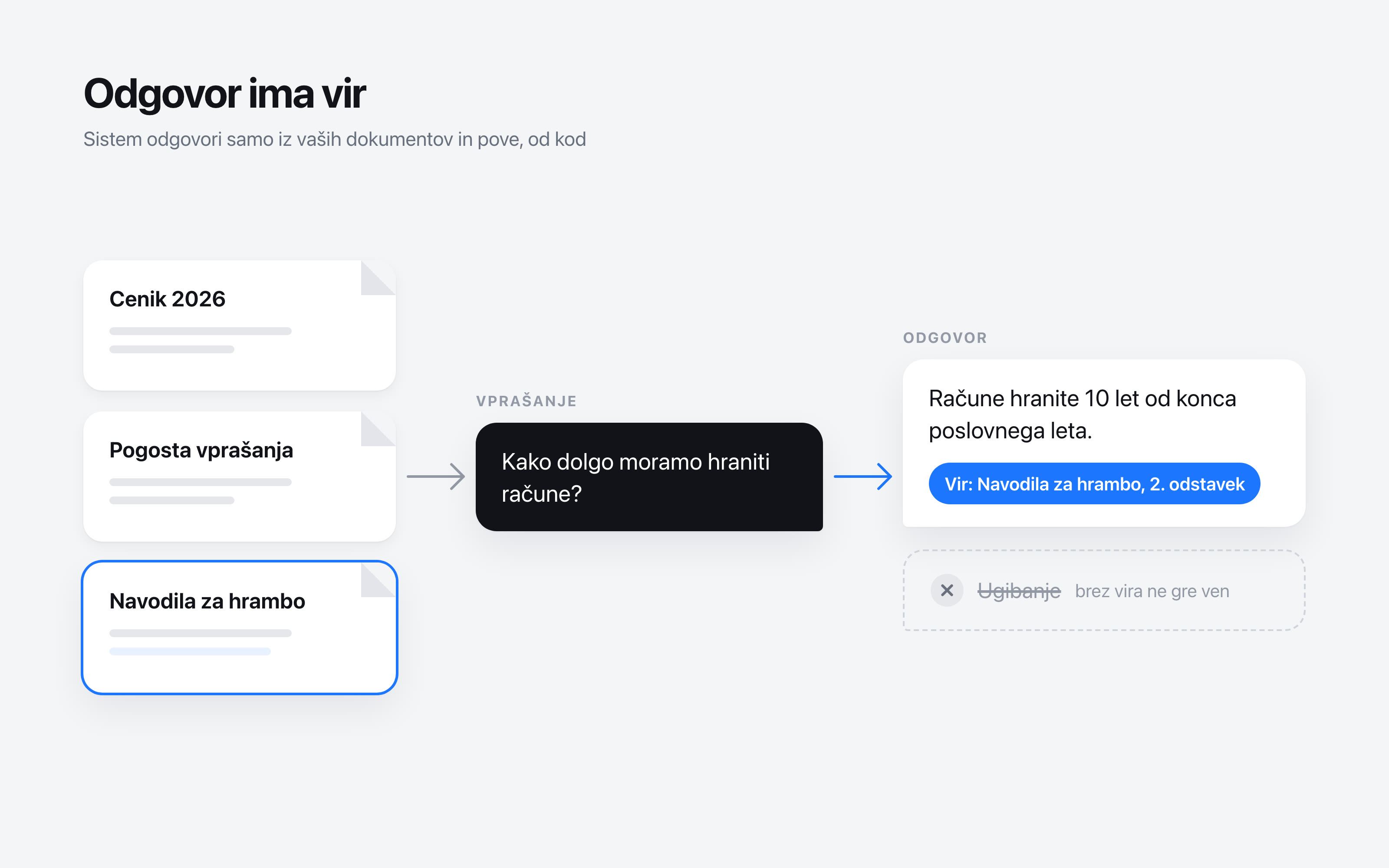1389x868 pixels.
Task: Click the subtitle about Sistem odgovori
Action: [335, 139]
